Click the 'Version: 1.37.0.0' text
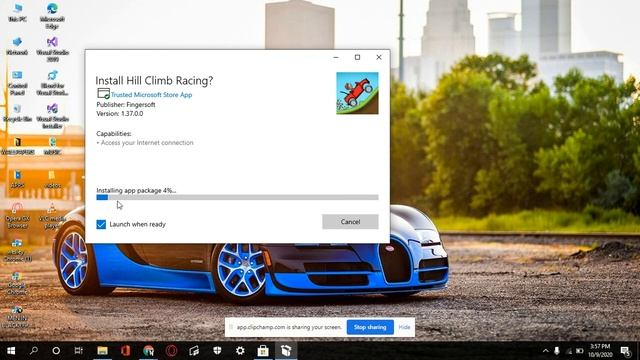640x360 pixels. (120, 113)
